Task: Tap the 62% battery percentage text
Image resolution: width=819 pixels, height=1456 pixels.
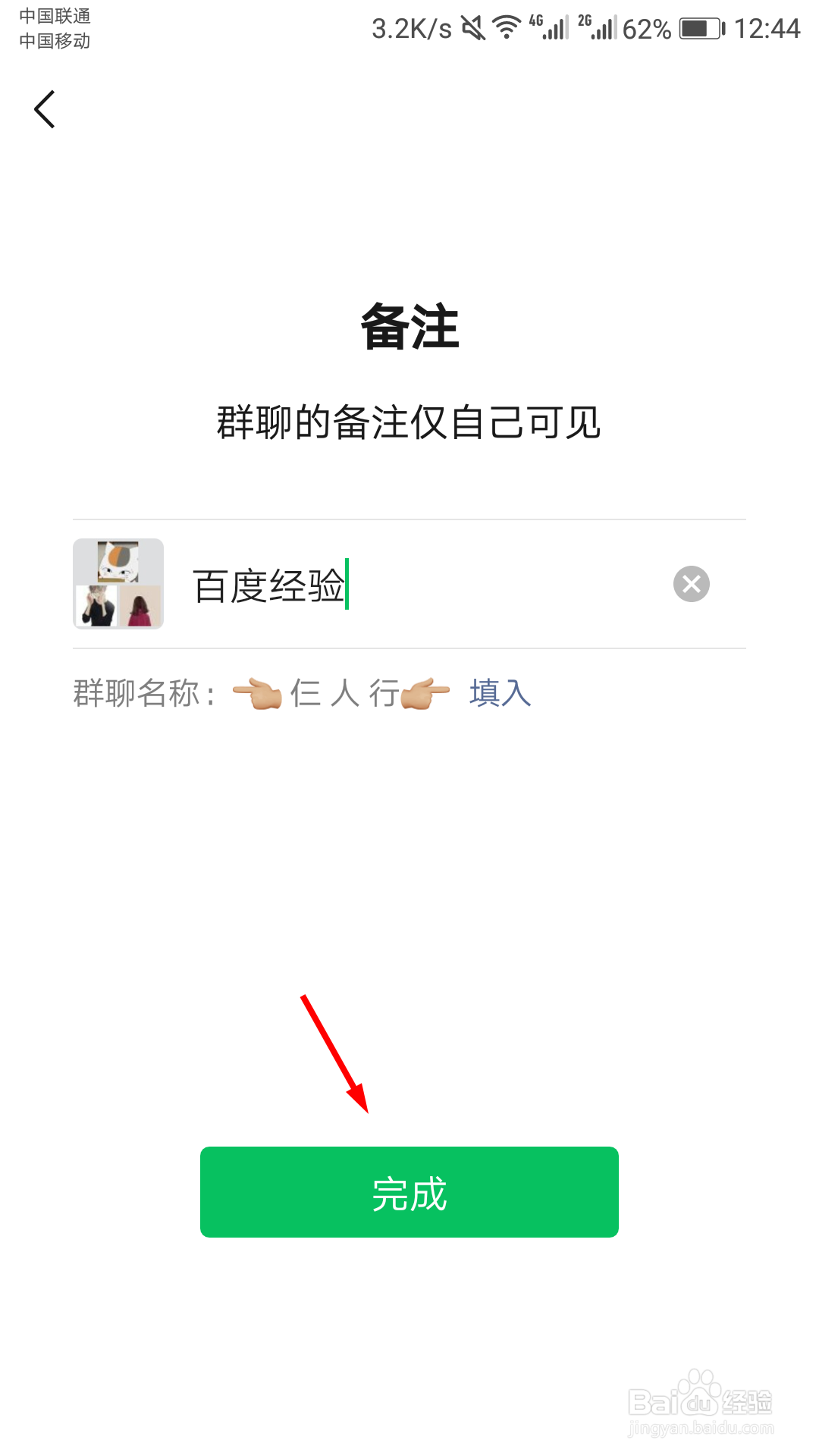Action: coord(646,30)
